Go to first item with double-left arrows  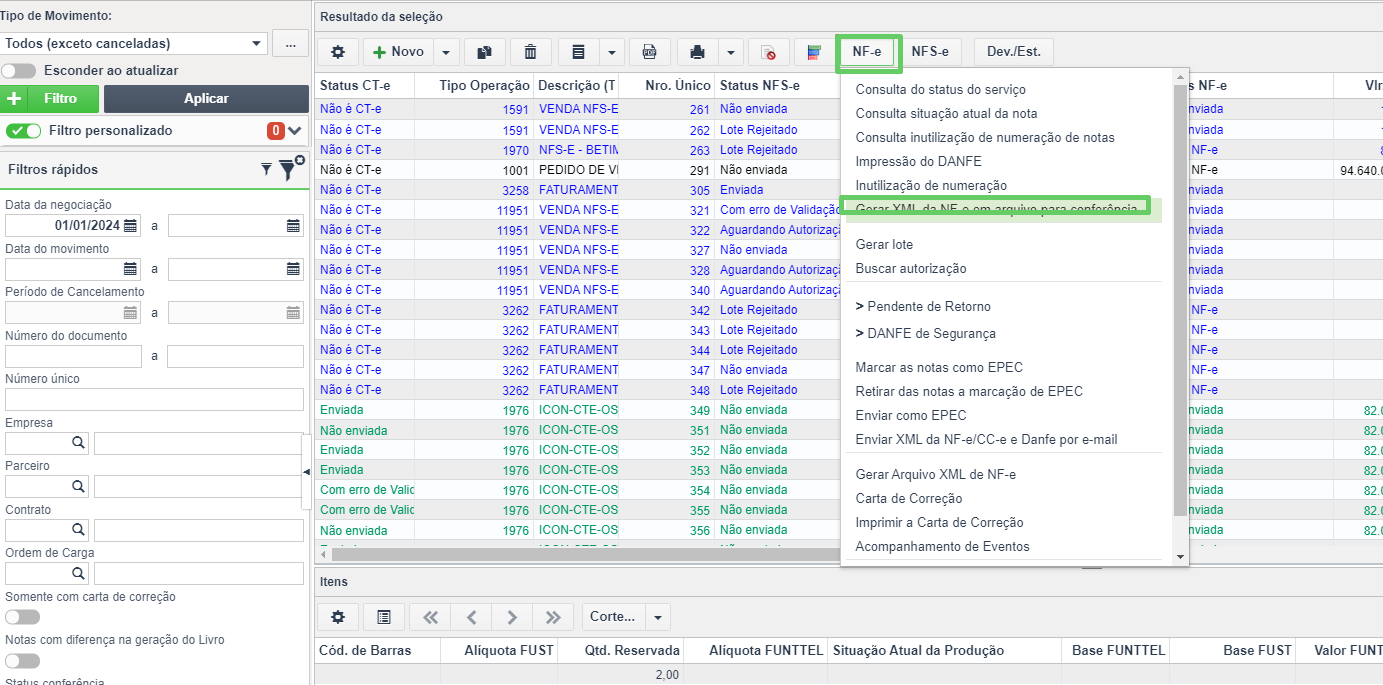430,617
